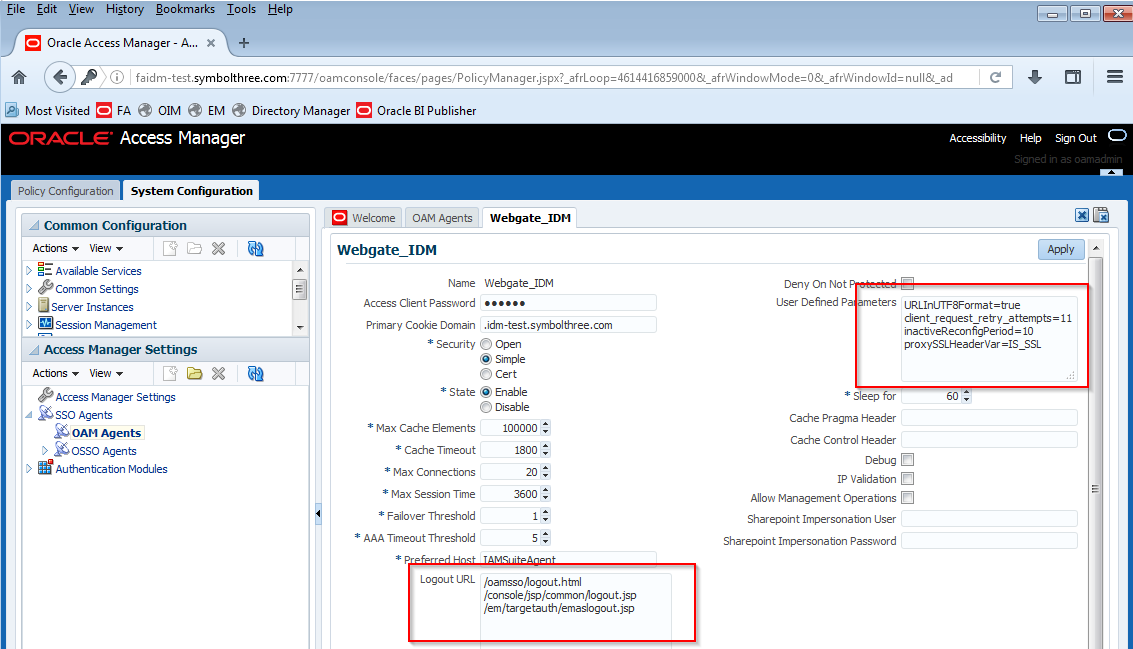Screen dimensions: 1133x649
Task: Click the Sign Out link
Action: (1075, 138)
